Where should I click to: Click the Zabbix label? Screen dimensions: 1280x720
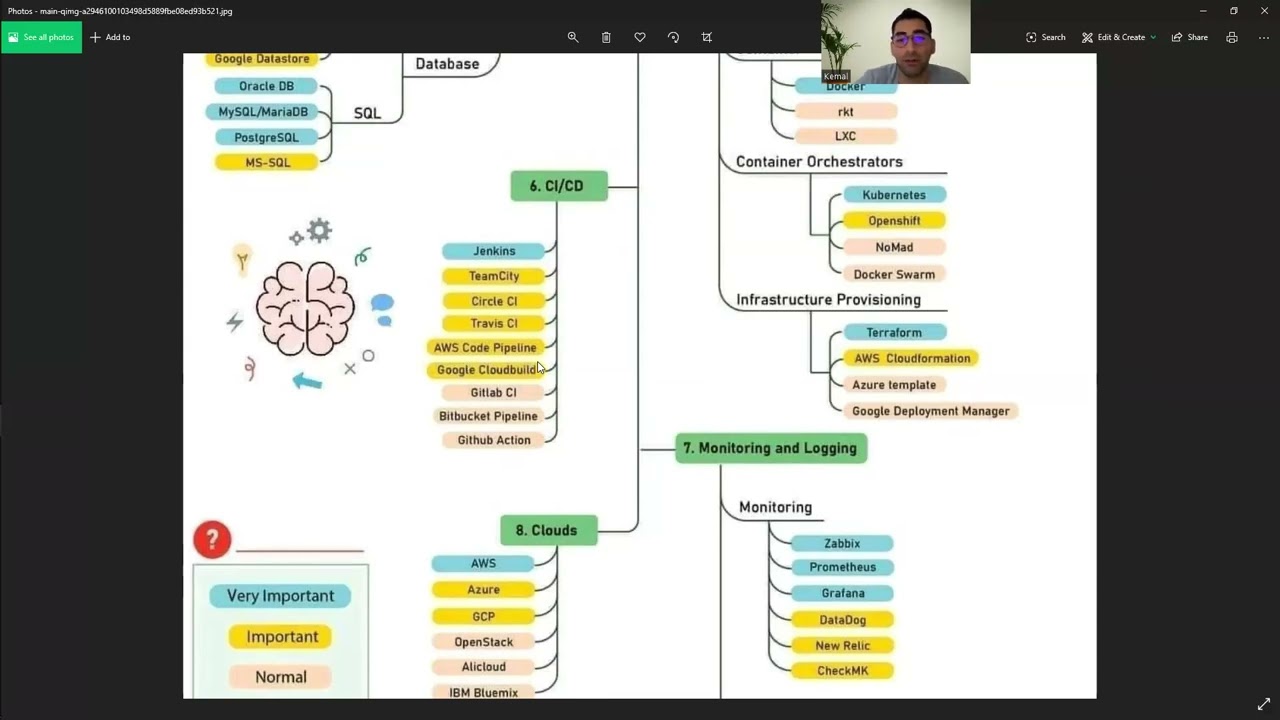coord(842,544)
